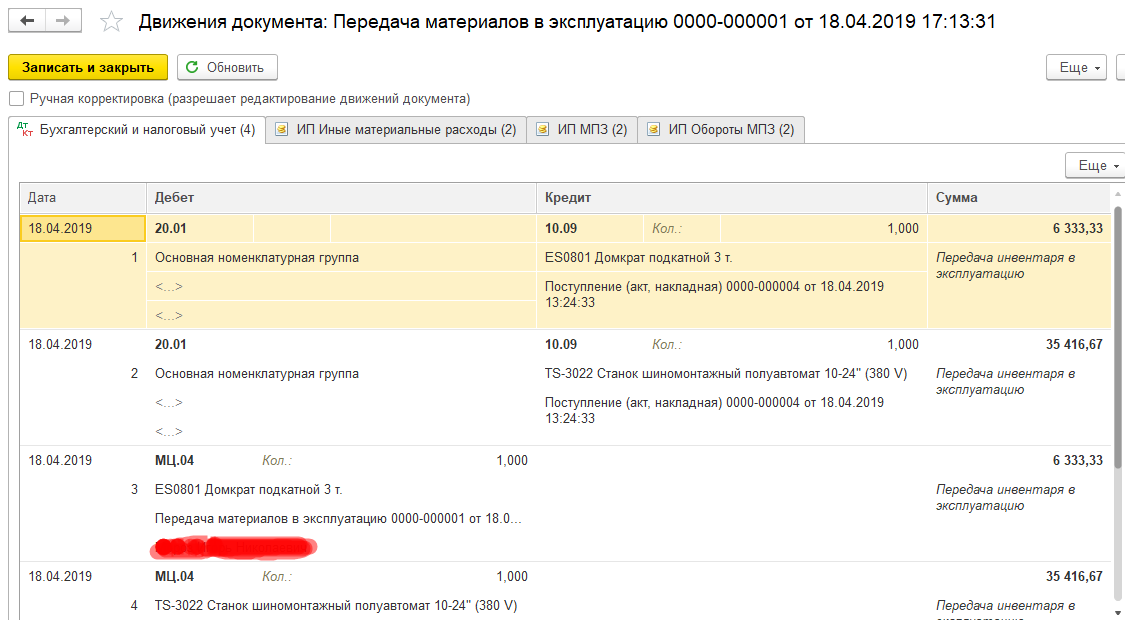
Task: Select first row debit account 20.01
Action: (171, 229)
